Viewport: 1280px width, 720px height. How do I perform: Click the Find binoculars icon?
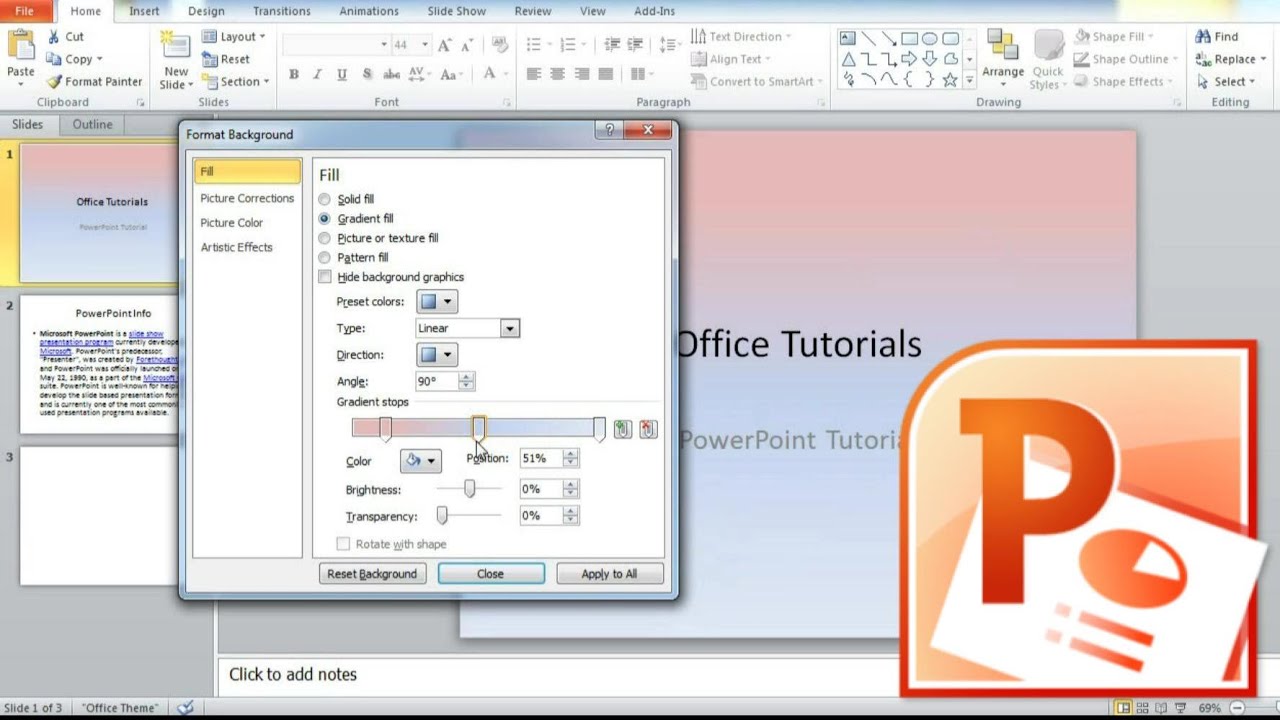pyautogui.click(x=1203, y=37)
